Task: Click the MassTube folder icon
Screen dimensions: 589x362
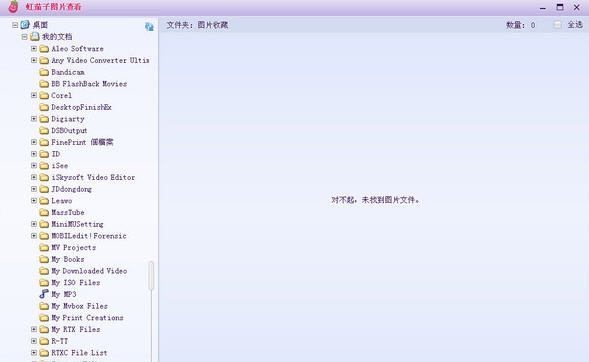Action: (x=44, y=212)
